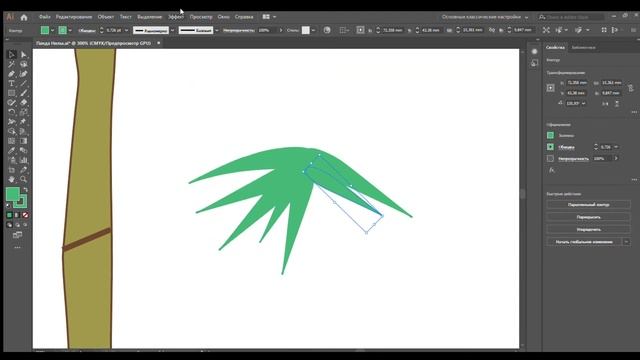
Task: Select the Pen tool
Action: (11, 74)
